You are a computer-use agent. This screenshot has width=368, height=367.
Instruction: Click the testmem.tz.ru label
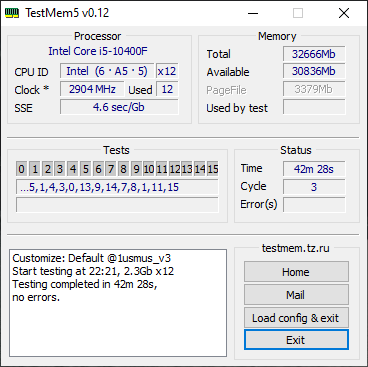click(296, 248)
